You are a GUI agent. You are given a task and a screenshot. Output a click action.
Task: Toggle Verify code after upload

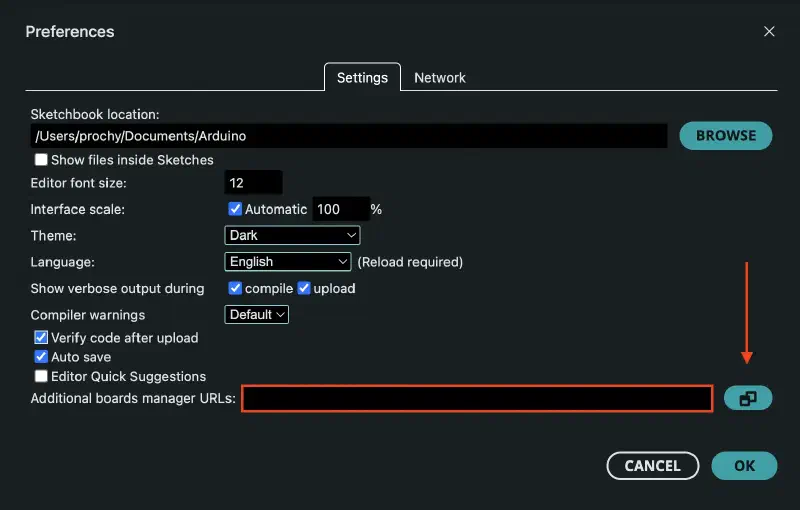[x=41, y=338]
